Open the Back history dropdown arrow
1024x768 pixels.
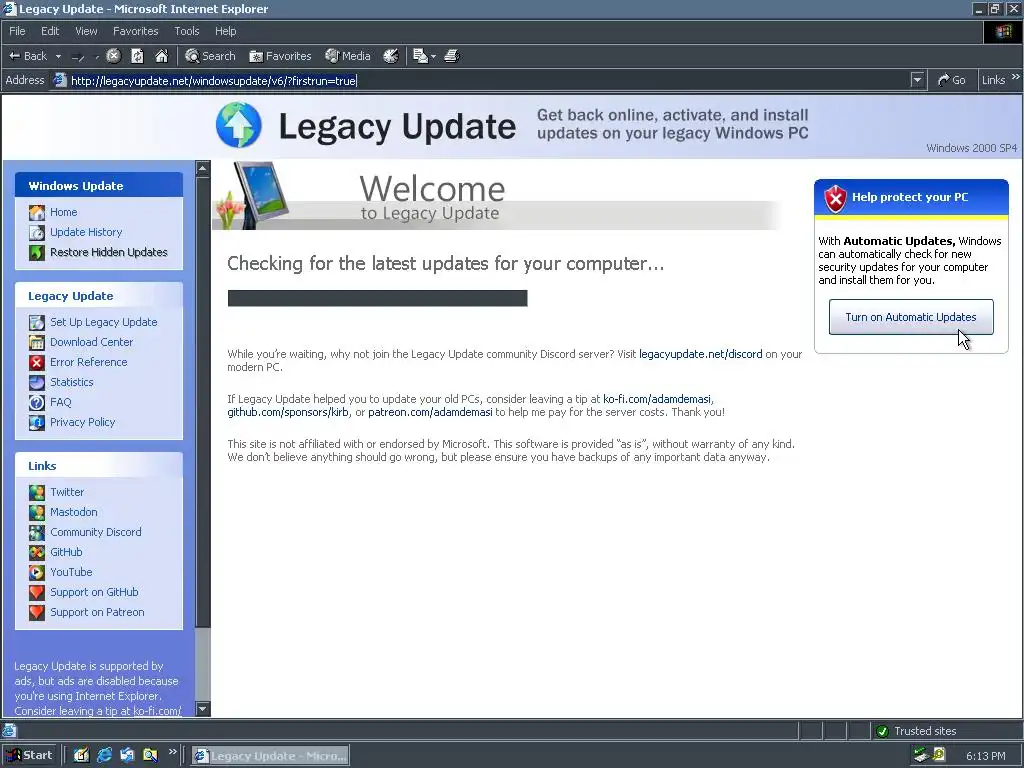tap(58, 56)
